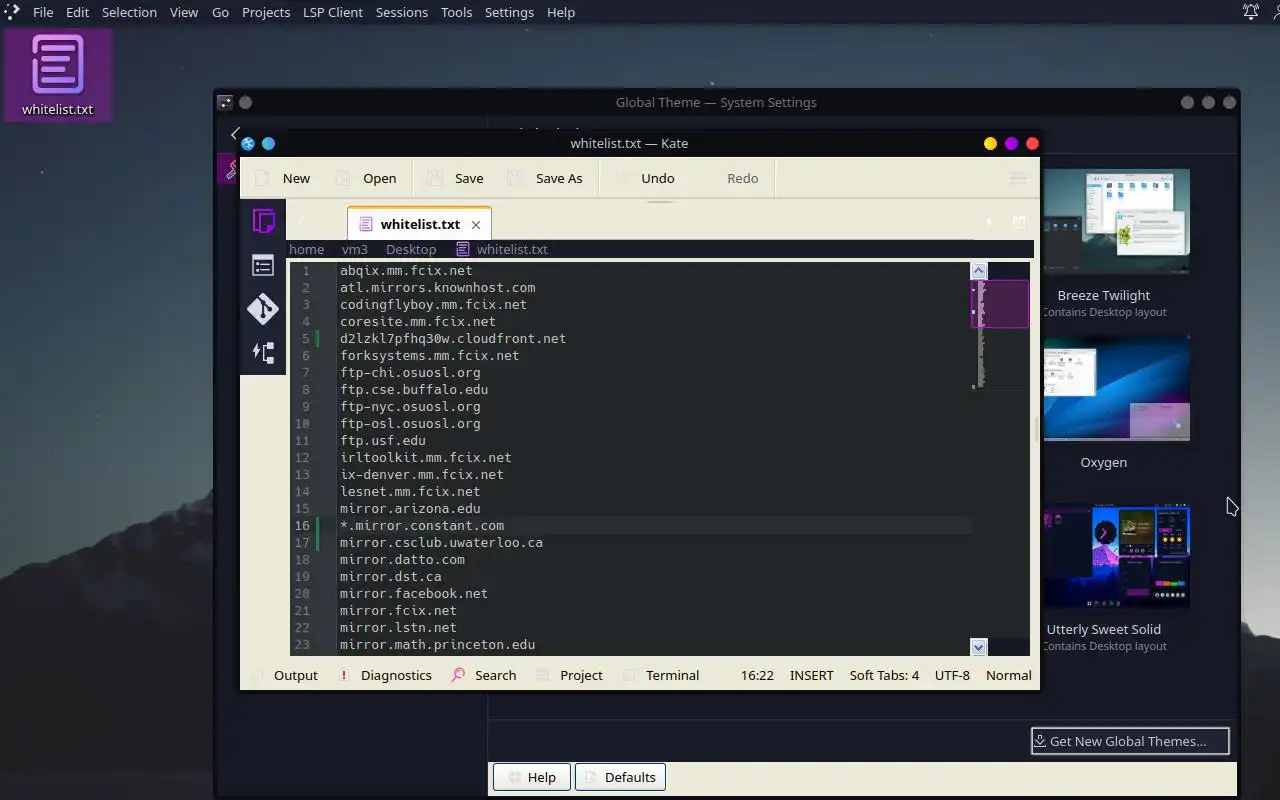Click line number 12 in the gutter
This screenshot has height=800, width=1280.
coord(302,457)
